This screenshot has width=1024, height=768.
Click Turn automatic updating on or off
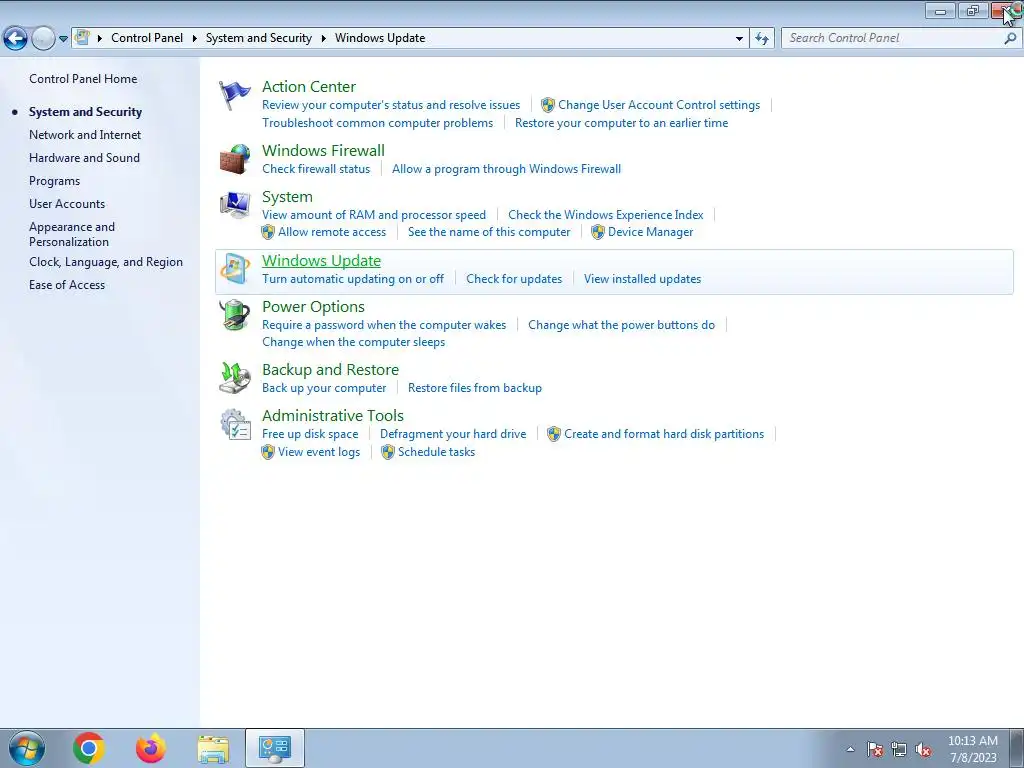tap(353, 279)
